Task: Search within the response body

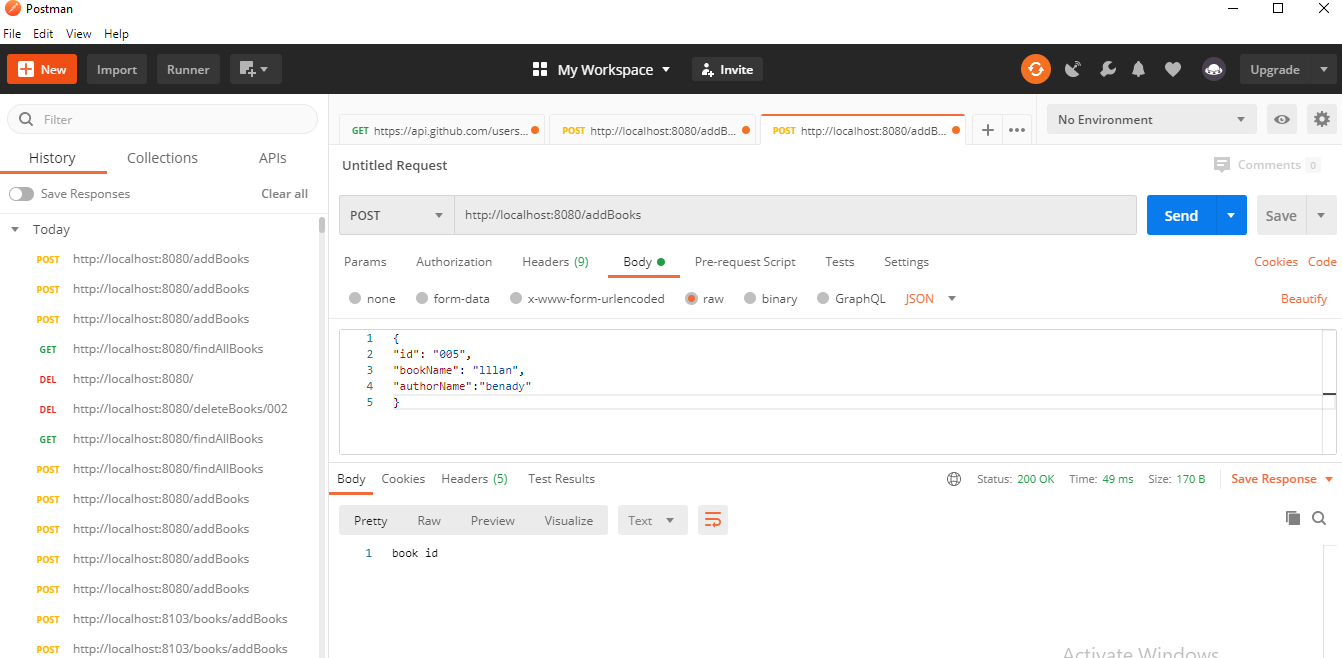Action: [1319, 518]
